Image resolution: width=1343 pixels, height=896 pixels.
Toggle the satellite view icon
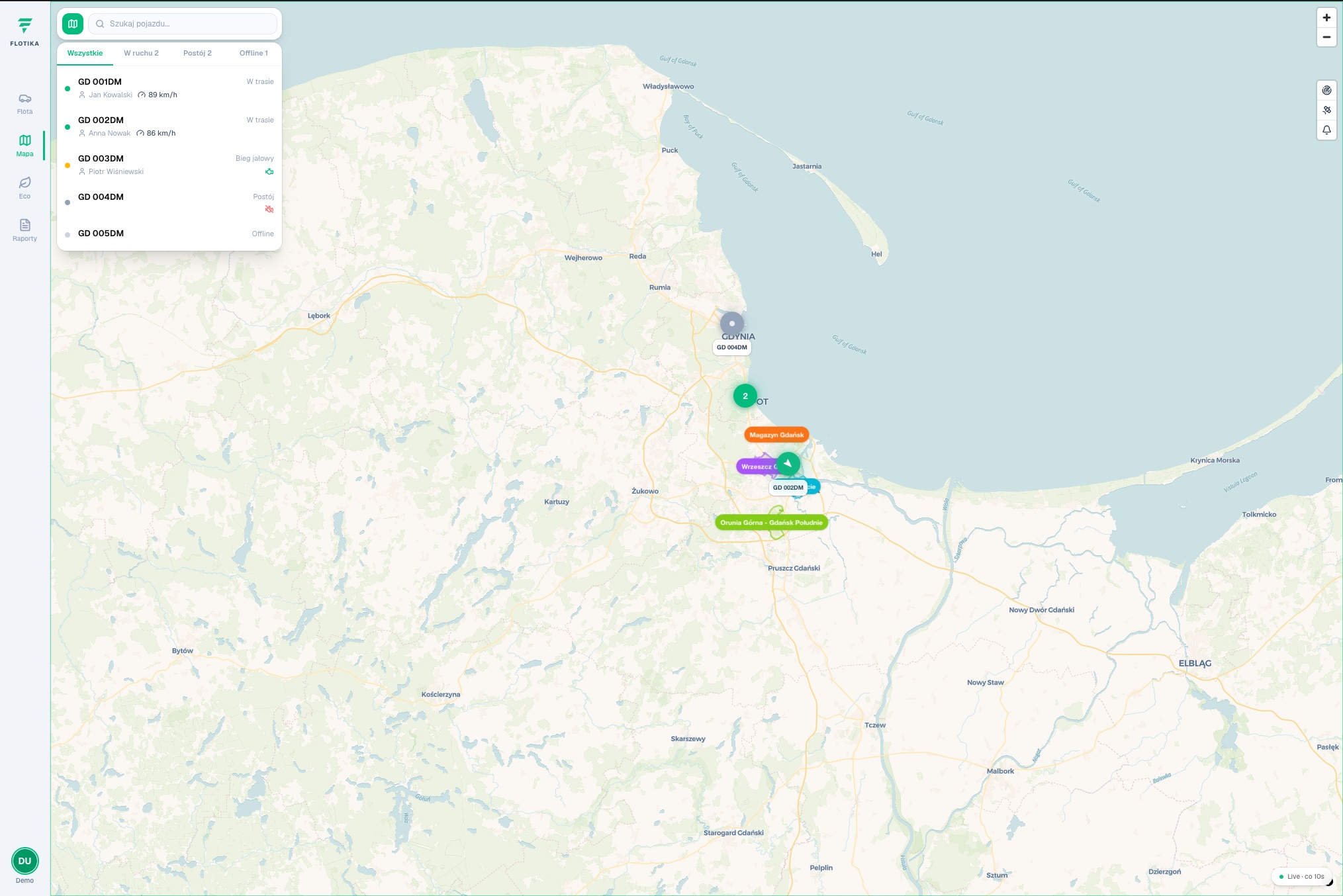[1326, 111]
